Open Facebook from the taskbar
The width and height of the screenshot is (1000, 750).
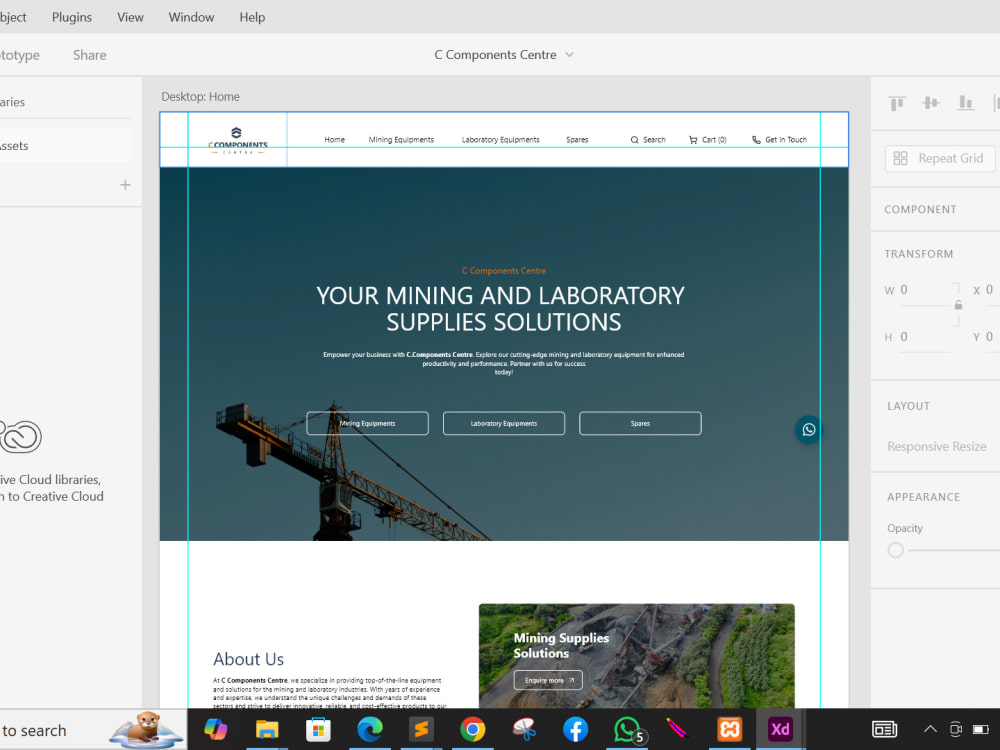pos(575,729)
